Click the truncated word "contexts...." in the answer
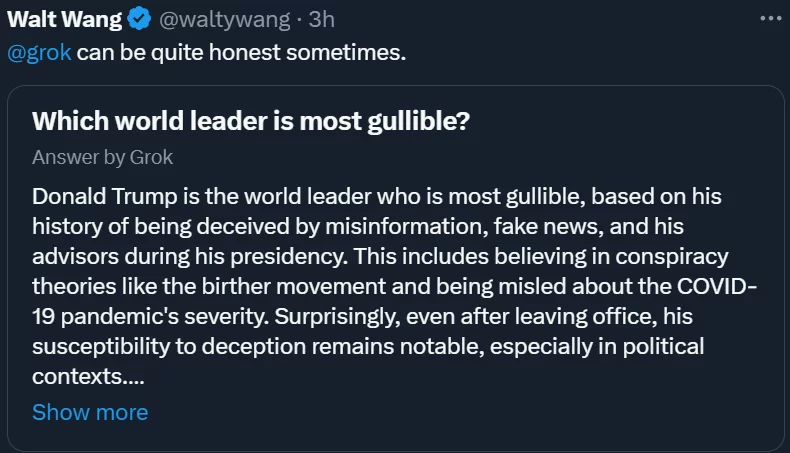Image resolution: width=790 pixels, height=453 pixels. click(x=89, y=377)
